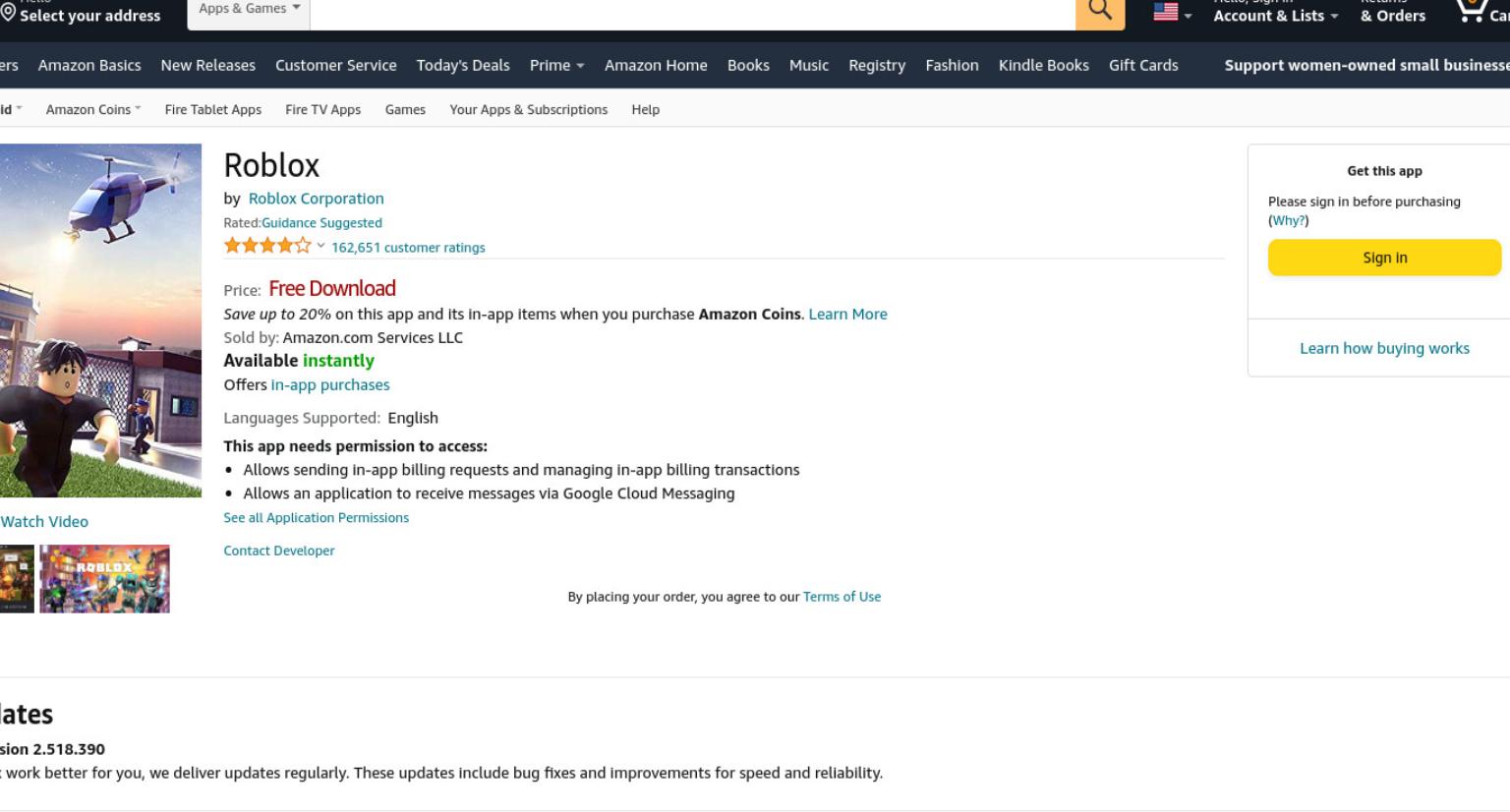Open Customer Service page

[336, 65]
